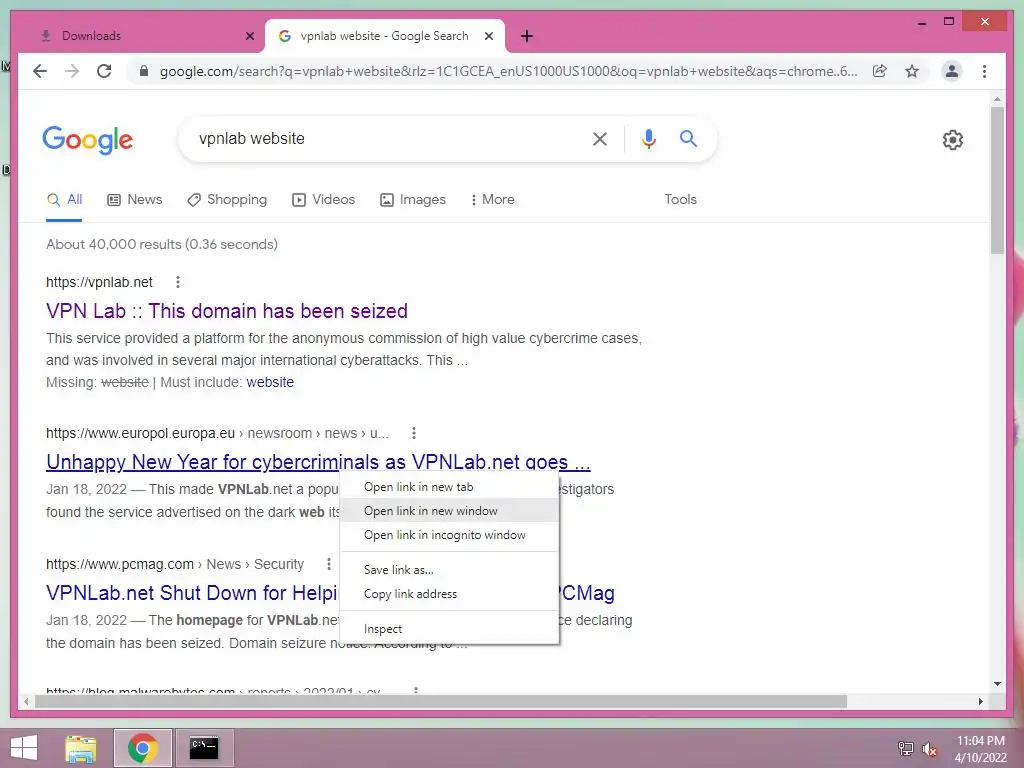Click the muted volume tray icon
The width and height of the screenshot is (1024, 768).
click(929, 749)
